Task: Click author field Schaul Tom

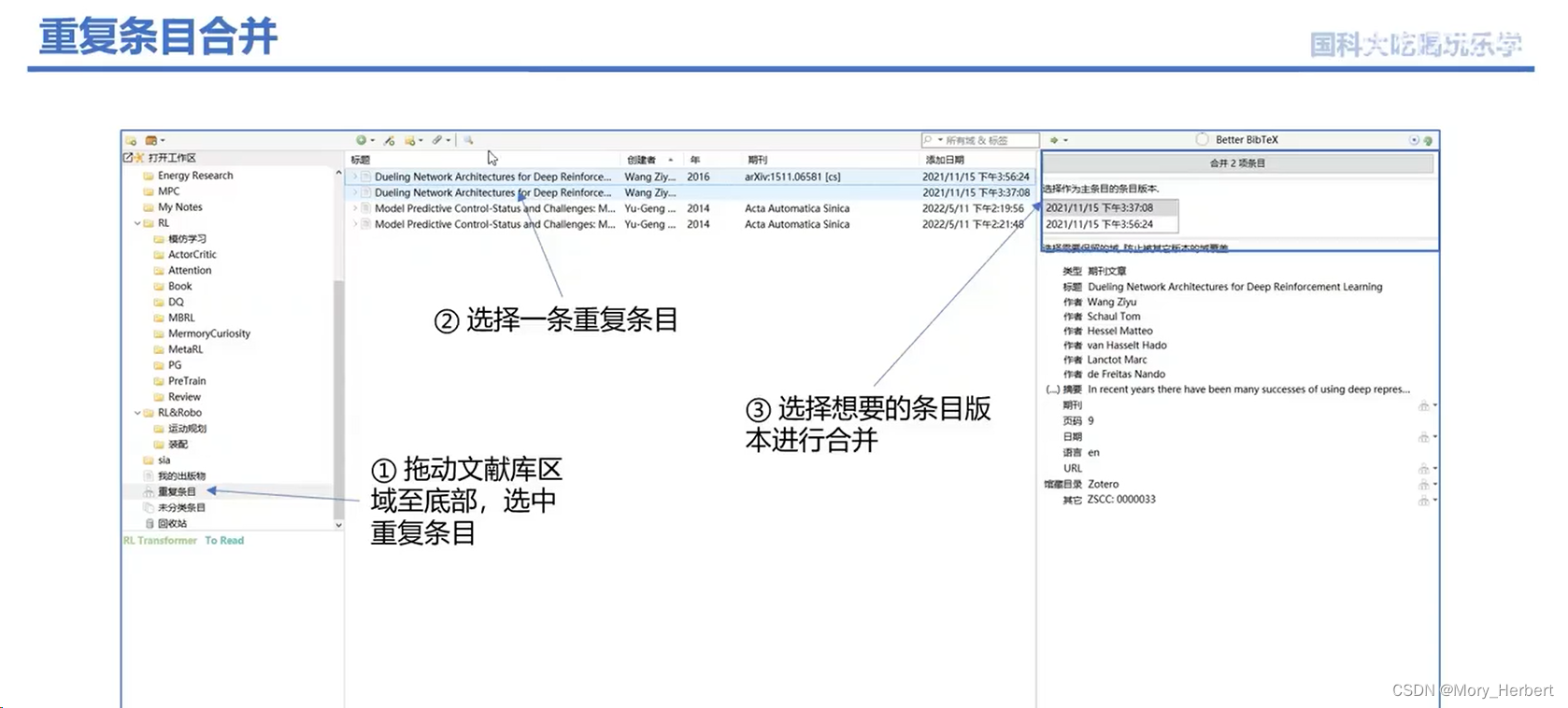Action: pos(1114,317)
